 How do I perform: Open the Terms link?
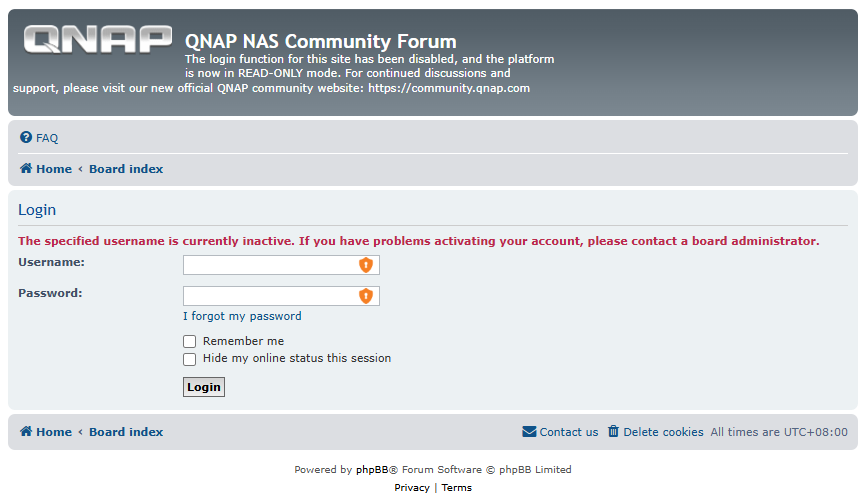tap(457, 487)
